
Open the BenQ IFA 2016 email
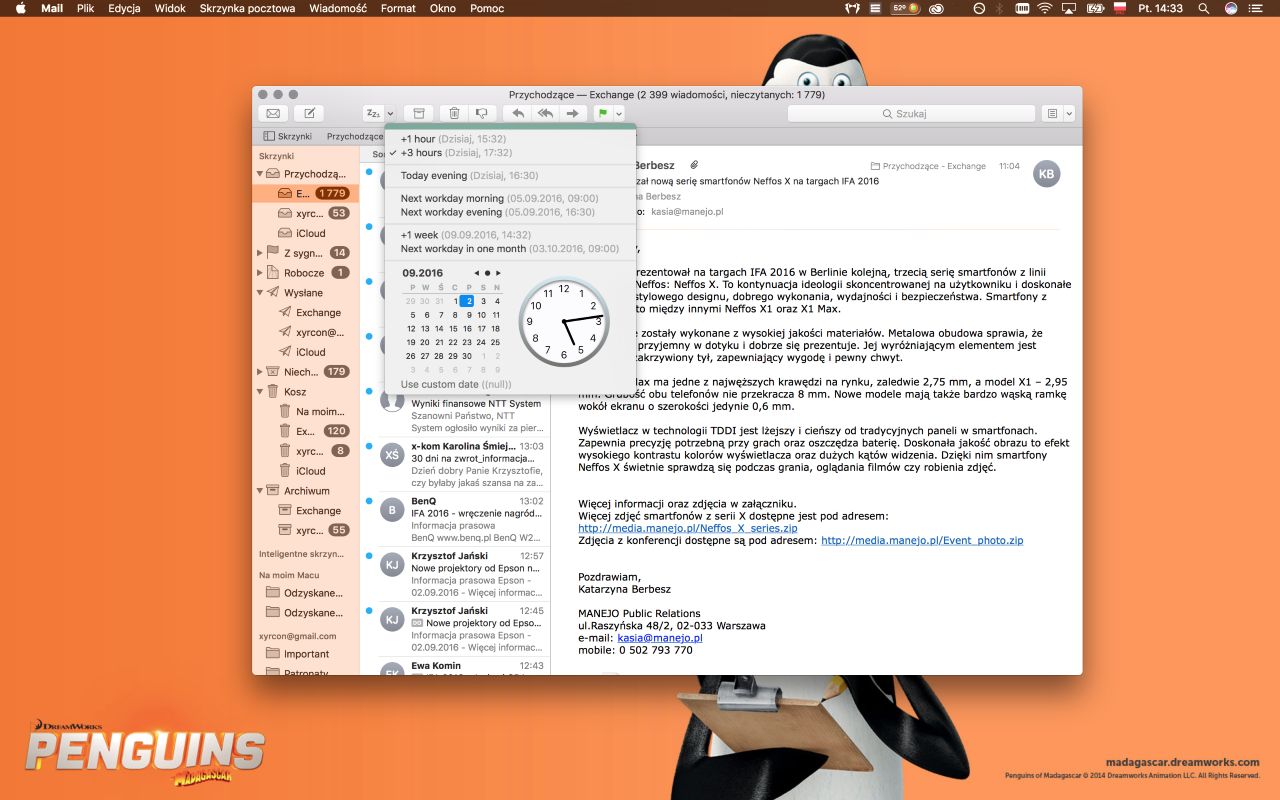455,520
